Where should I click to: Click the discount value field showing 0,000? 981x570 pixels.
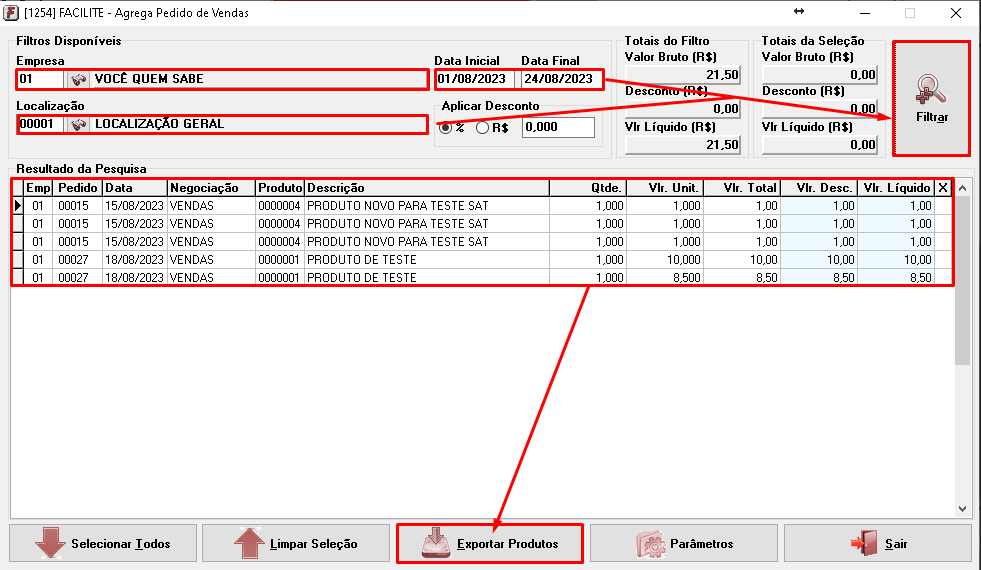(x=558, y=127)
